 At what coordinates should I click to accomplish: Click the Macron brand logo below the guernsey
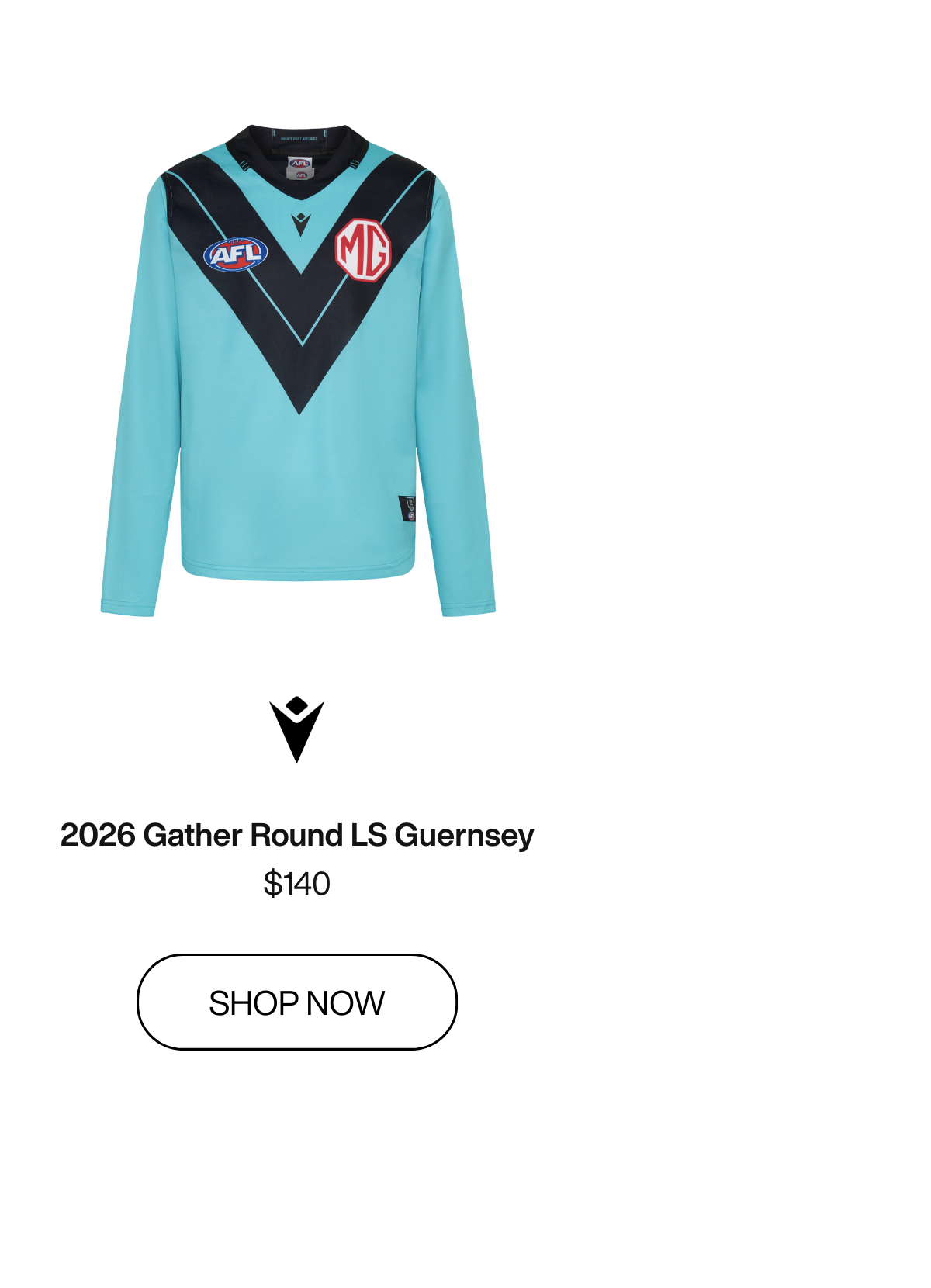tap(296, 729)
